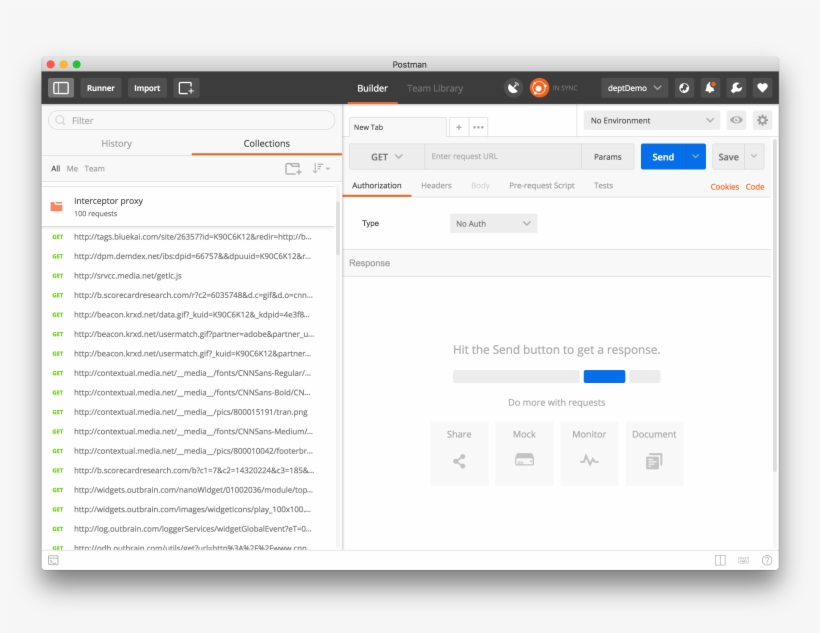This screenshot has height=633, width=820.
Task: Toggle the sidebar panel icon
Action: (61, 88)
